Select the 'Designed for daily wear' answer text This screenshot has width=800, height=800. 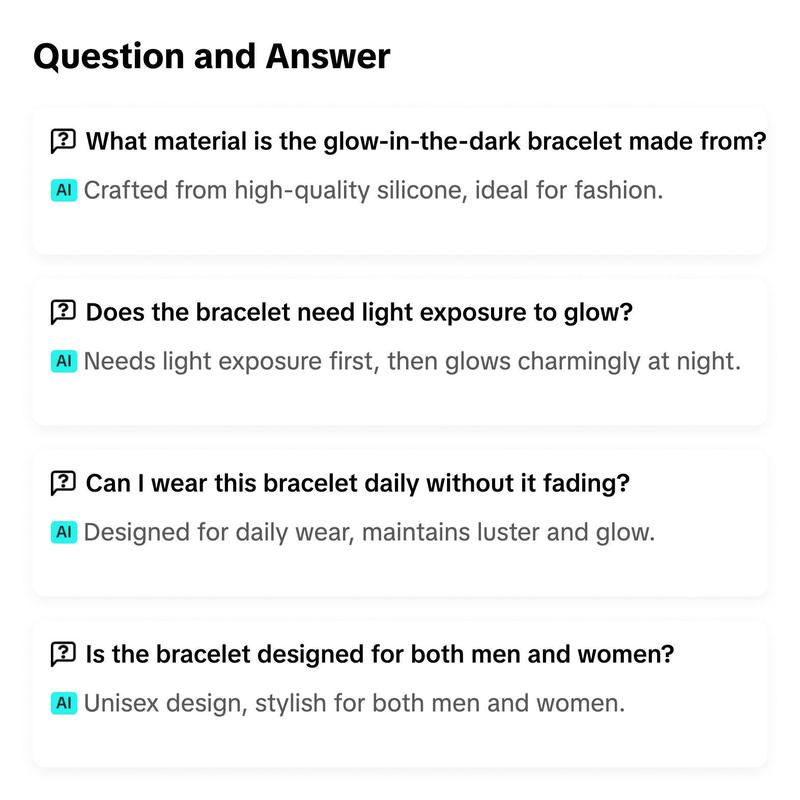(x=369, y=533)
